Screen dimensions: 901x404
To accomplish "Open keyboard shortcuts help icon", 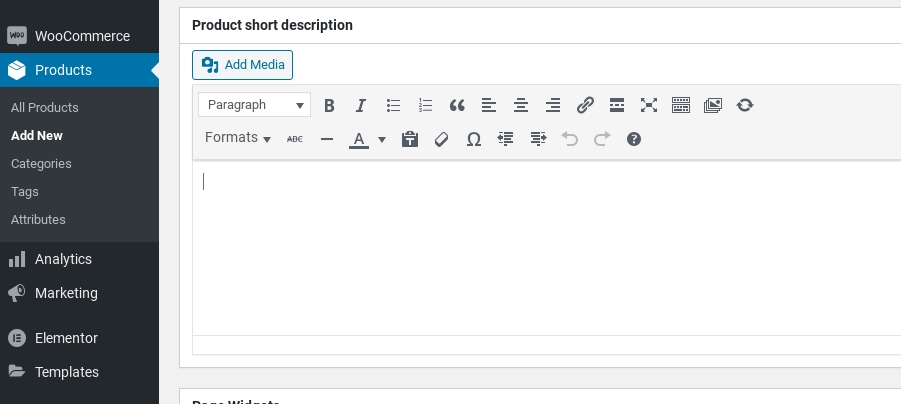I will click(634, 139).
